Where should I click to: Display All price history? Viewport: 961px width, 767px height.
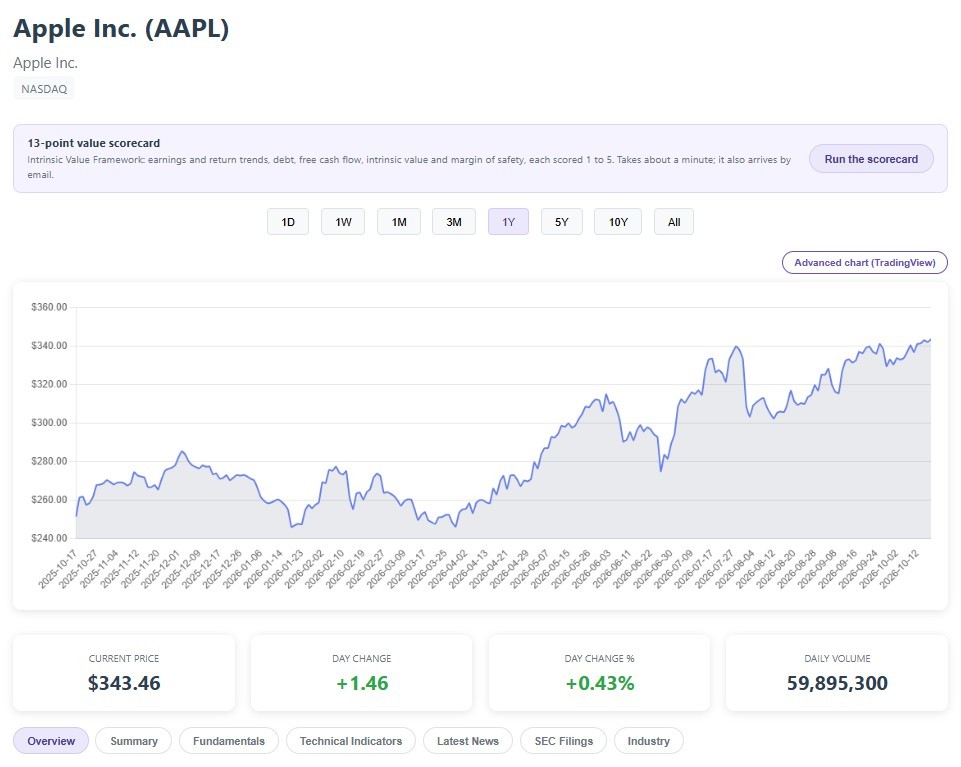(x=674, y=222)
